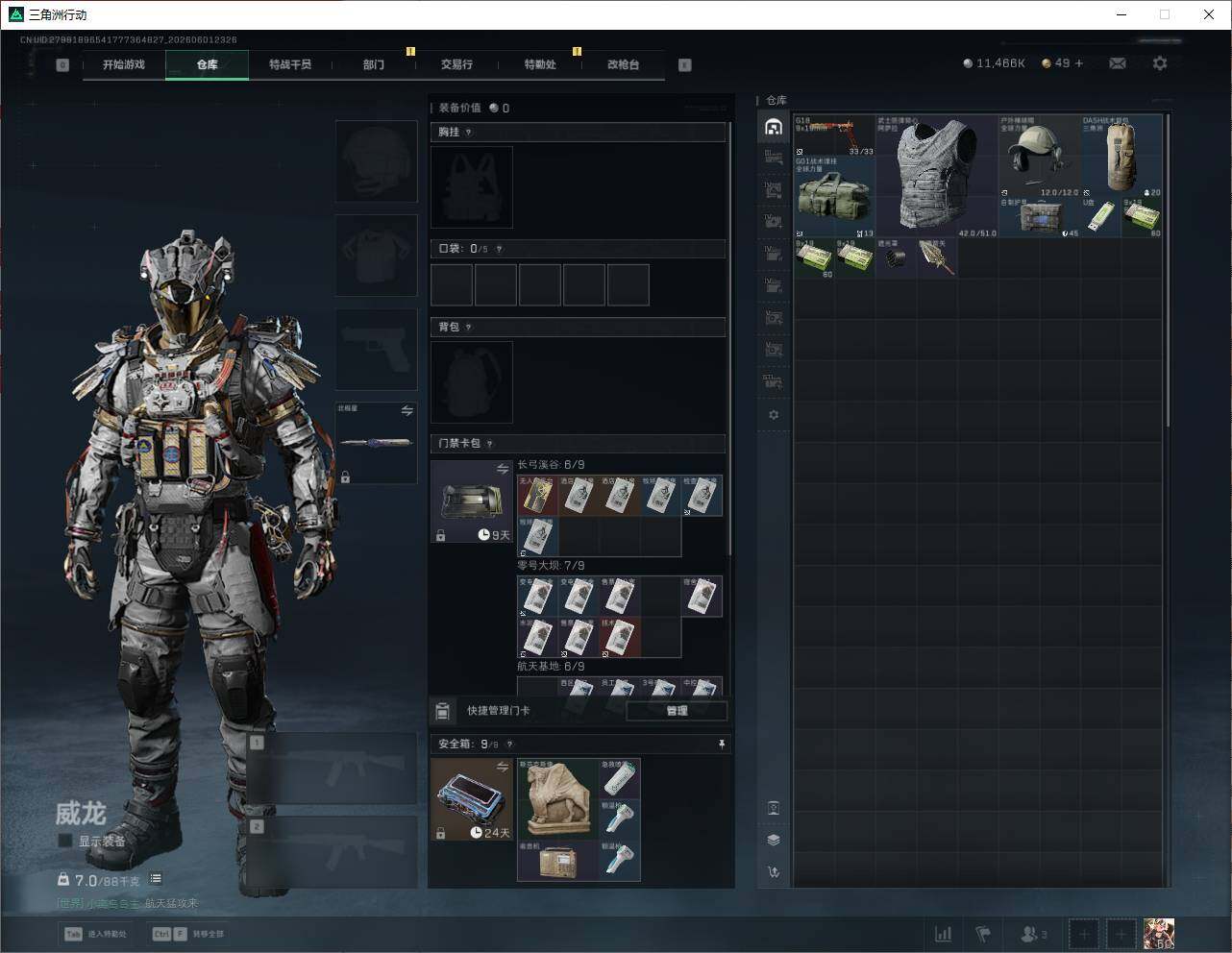
Task: Toggle the pin on safe box header
Action: click(722, 745)
